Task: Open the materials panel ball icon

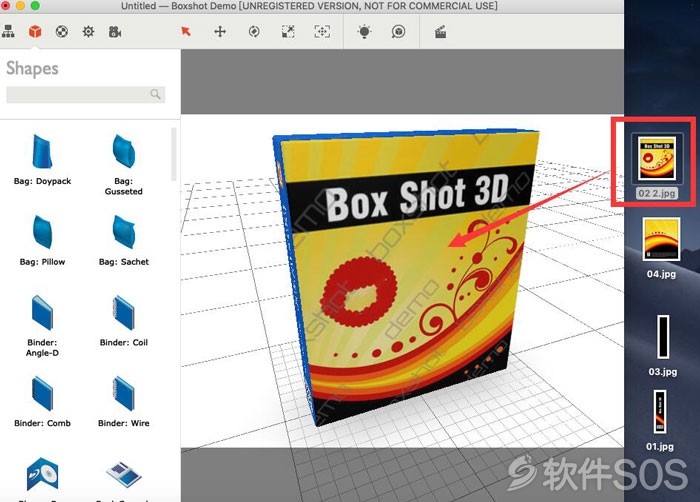Action: coord(62,32)
